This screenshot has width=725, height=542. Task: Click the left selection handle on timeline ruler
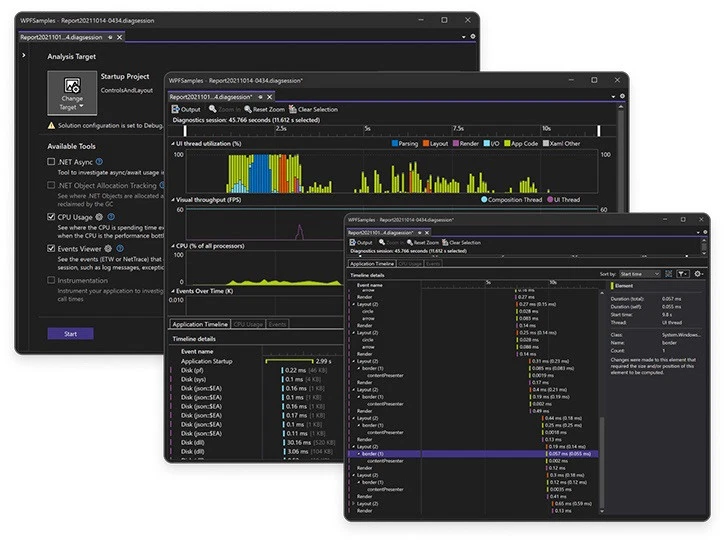pos(185,130)
